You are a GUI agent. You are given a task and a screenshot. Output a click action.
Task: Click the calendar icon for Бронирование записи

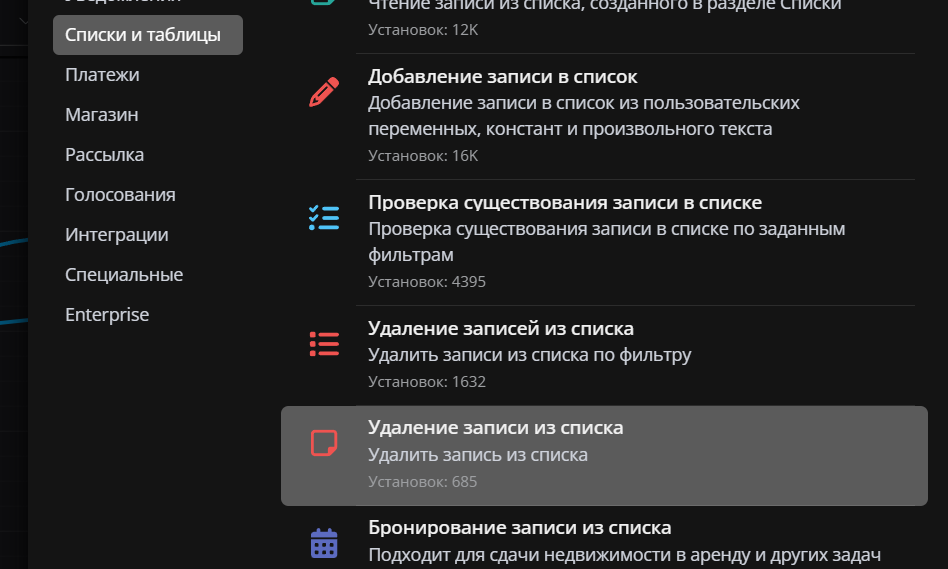tap(324, 543)
